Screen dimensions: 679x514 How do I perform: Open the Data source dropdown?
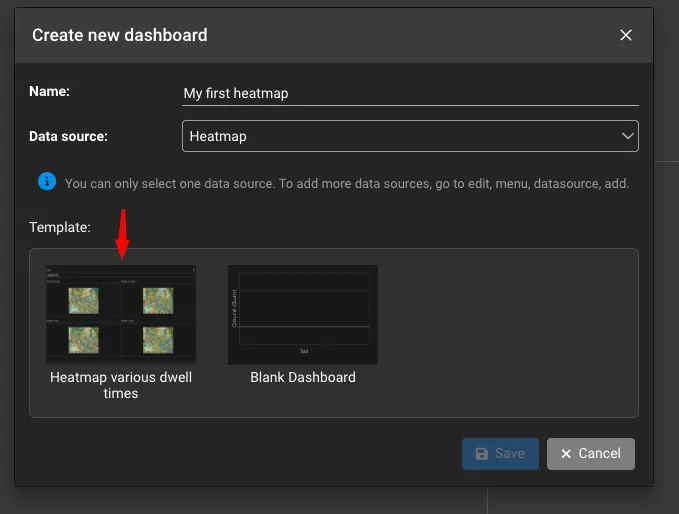click(410, 136)
